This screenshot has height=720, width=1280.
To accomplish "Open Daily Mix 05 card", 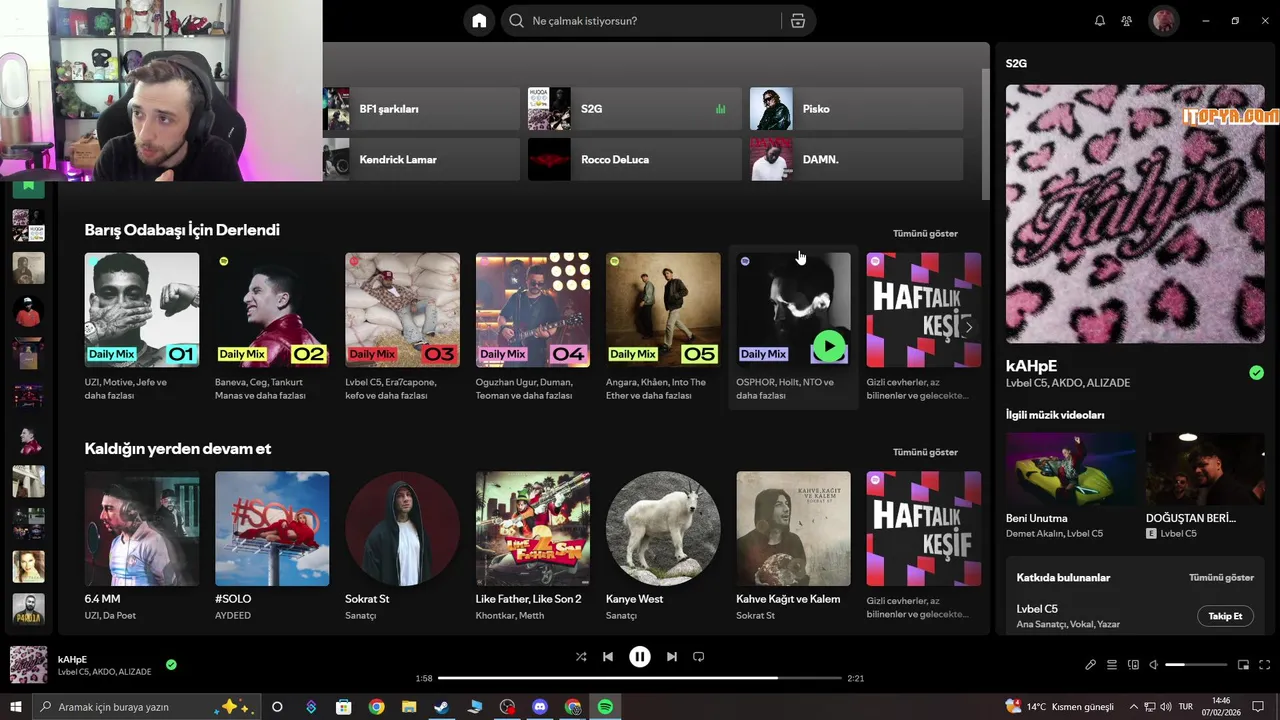I will click(663, 327).
